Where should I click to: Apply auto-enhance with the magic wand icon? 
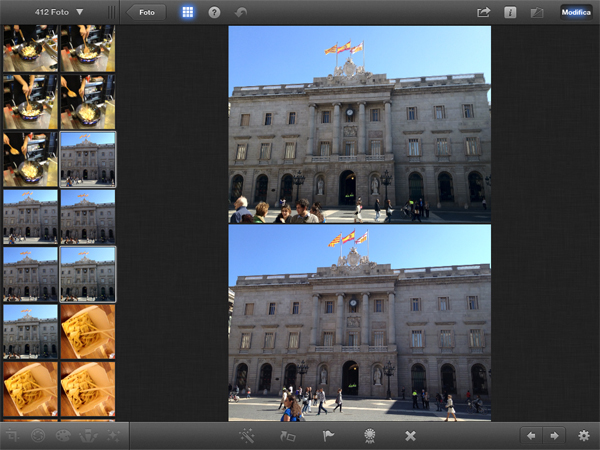coord(246,435)
